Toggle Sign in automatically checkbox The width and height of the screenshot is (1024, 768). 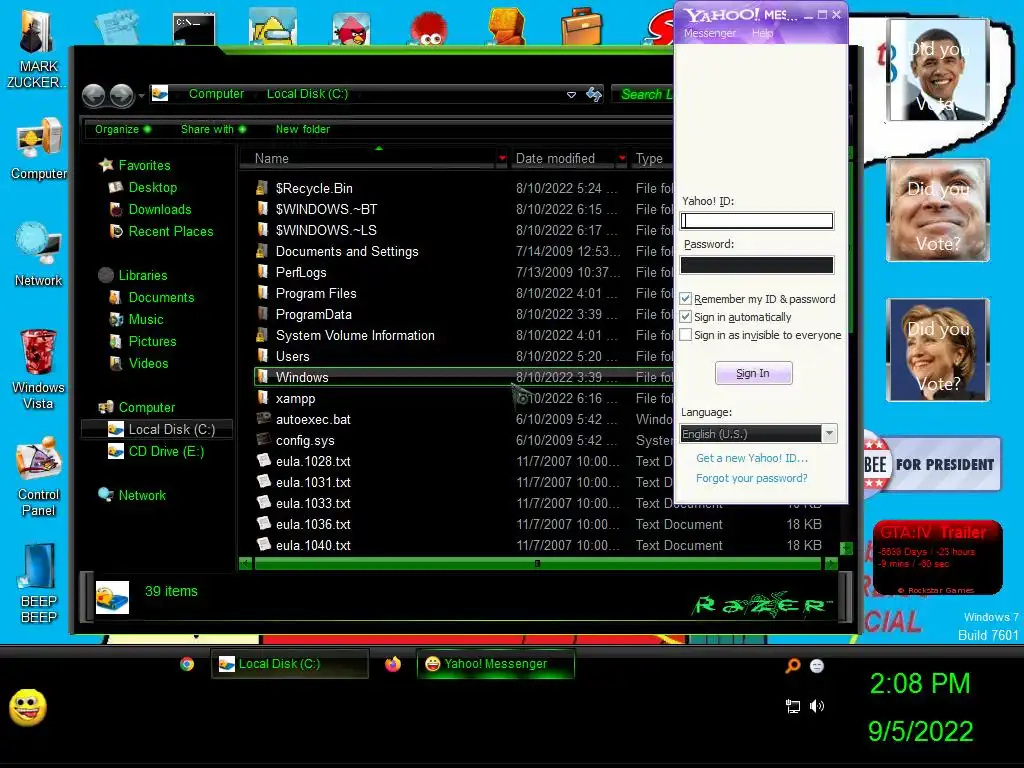point(686,317)
